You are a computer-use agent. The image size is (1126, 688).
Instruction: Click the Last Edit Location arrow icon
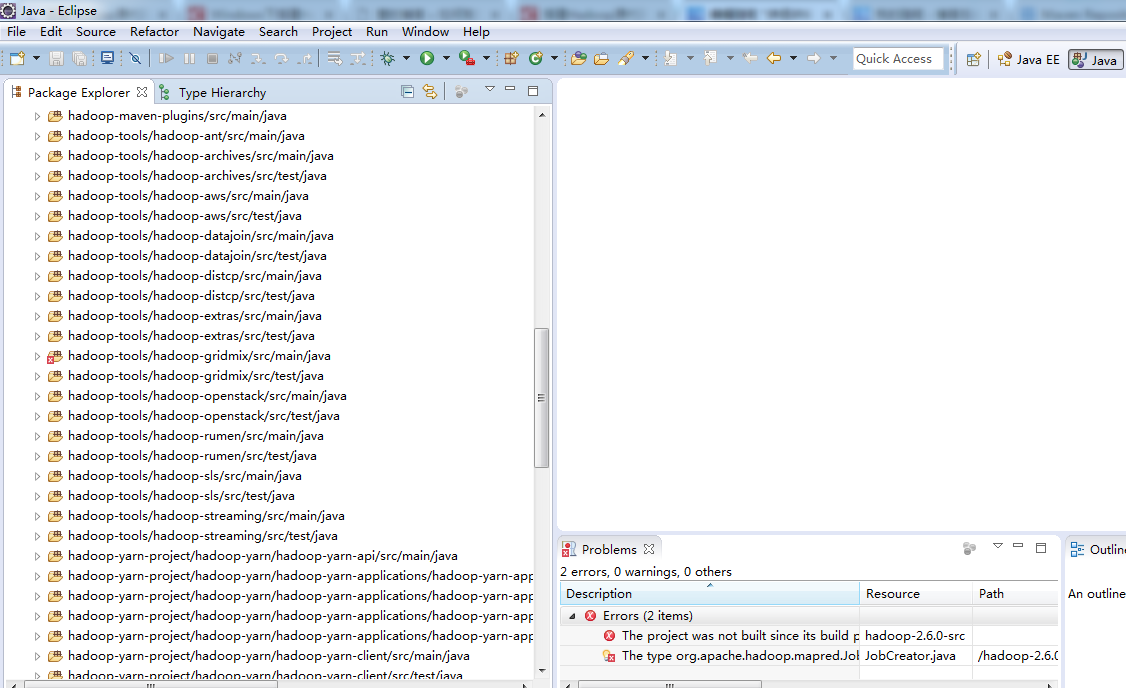click(x=750, y=58)
